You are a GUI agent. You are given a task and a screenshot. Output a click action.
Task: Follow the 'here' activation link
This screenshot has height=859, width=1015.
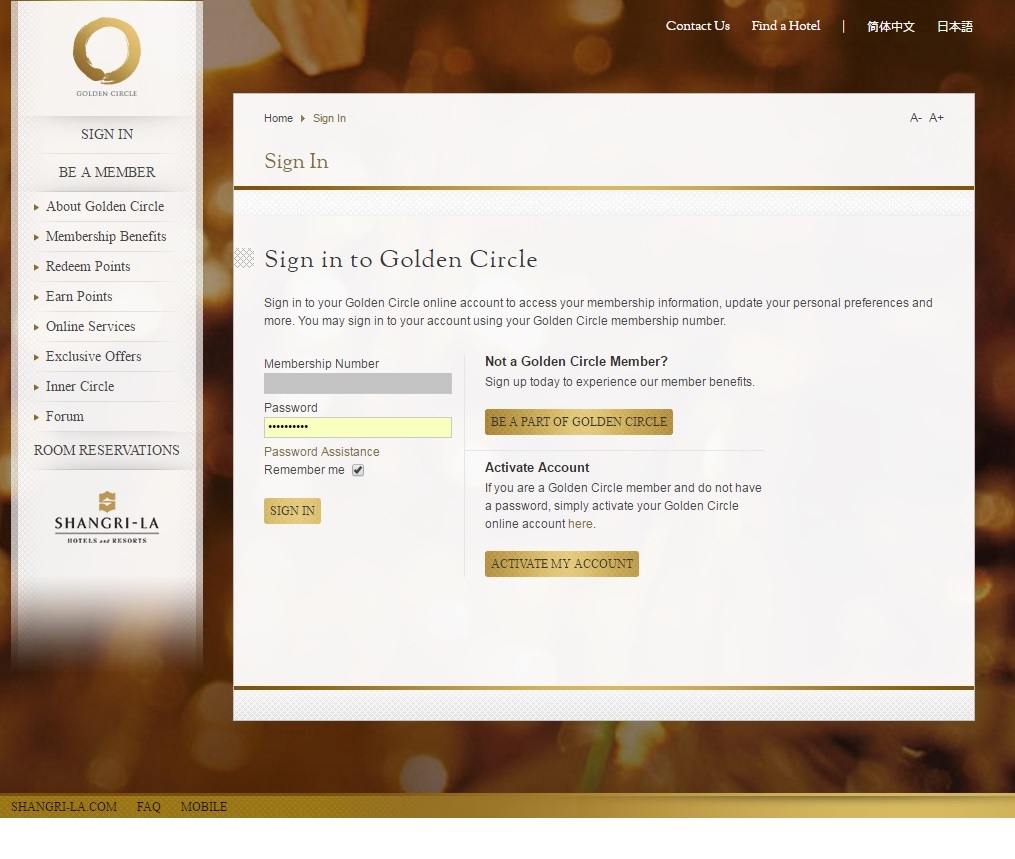(580, 524)
